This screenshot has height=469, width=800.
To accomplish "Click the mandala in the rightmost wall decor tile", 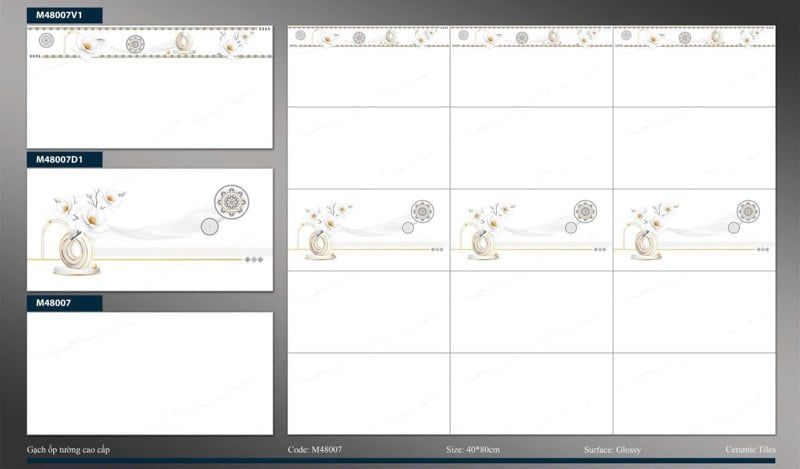I will tap(748, 211).
